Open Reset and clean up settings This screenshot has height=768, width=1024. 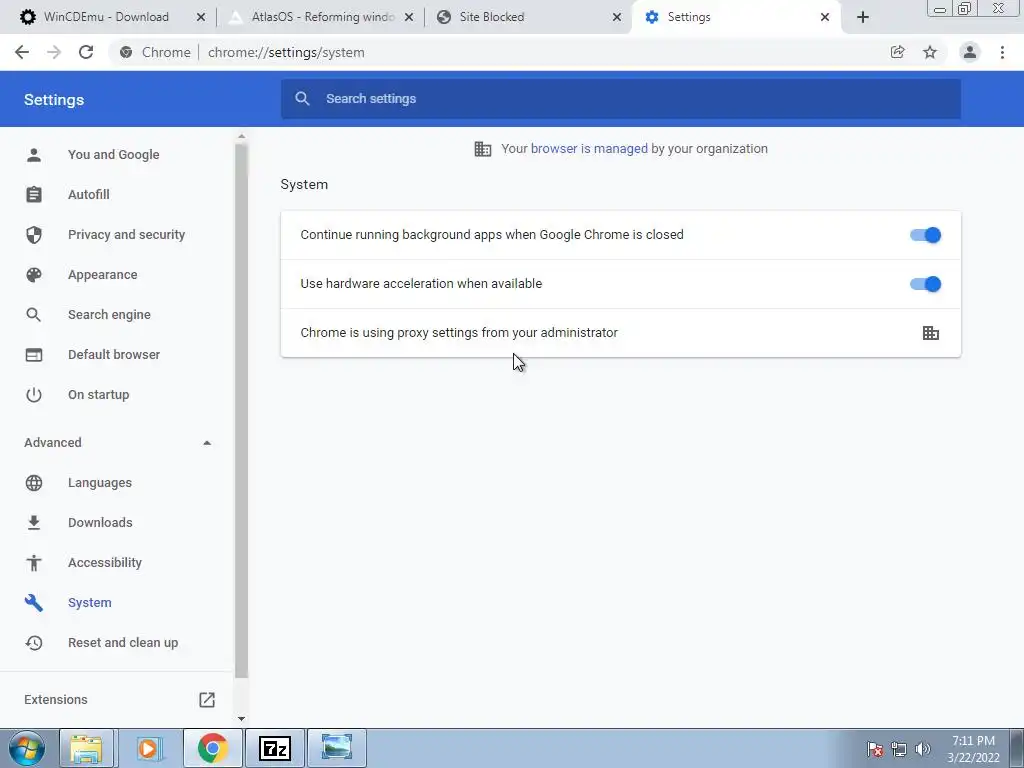click(123, 643)
